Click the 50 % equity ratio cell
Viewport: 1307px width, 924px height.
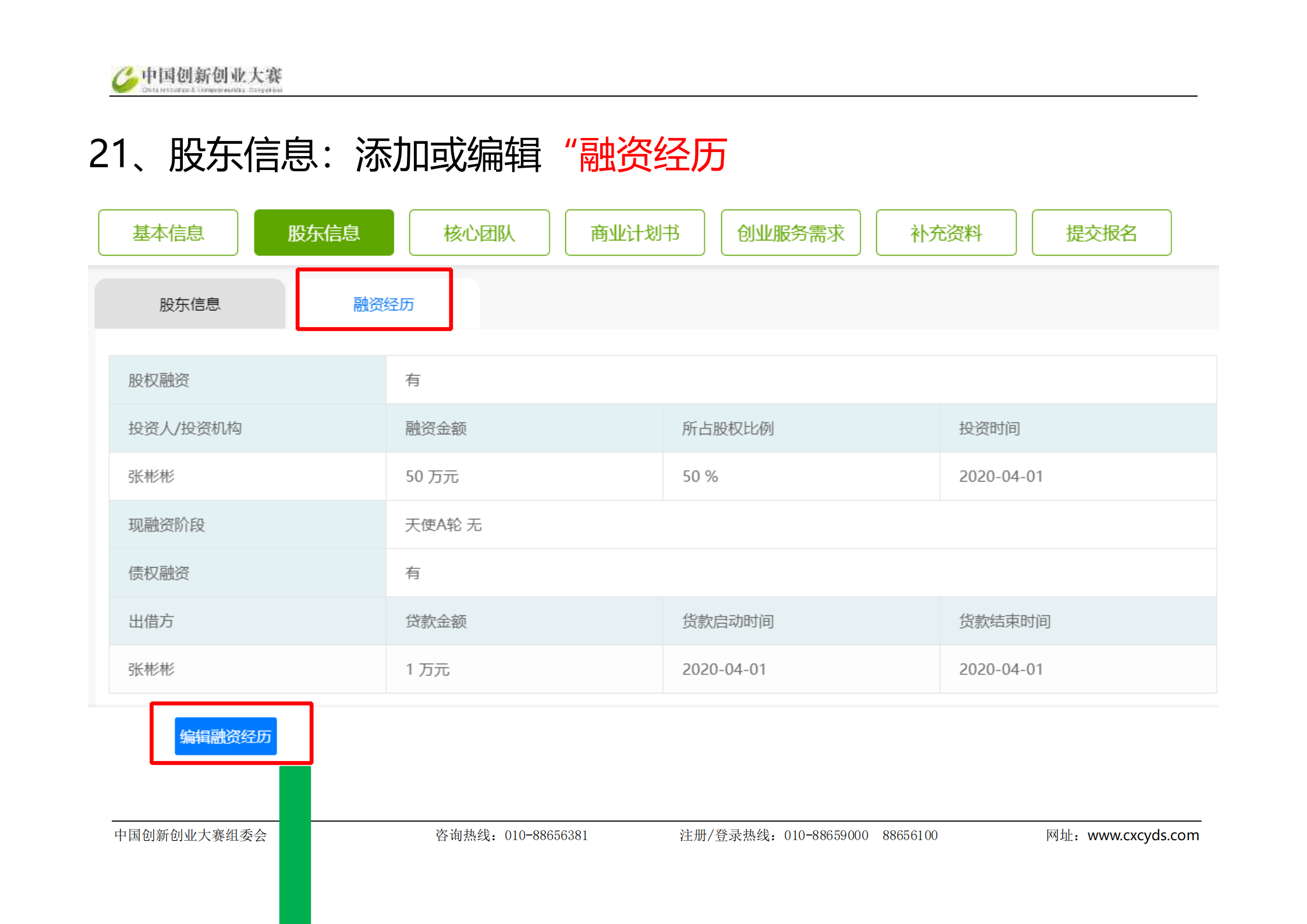click(x=700, y=476)
